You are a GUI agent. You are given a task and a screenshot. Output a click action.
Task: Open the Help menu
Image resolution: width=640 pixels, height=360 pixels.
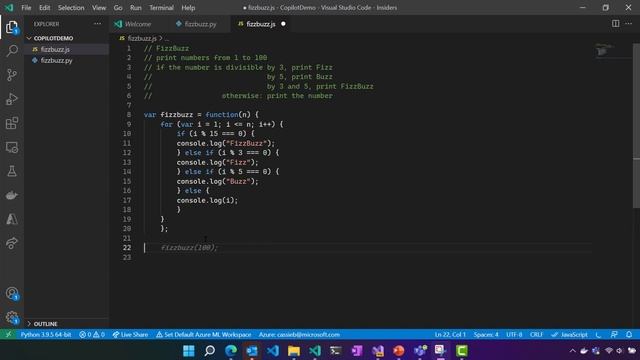pos(188,7)
